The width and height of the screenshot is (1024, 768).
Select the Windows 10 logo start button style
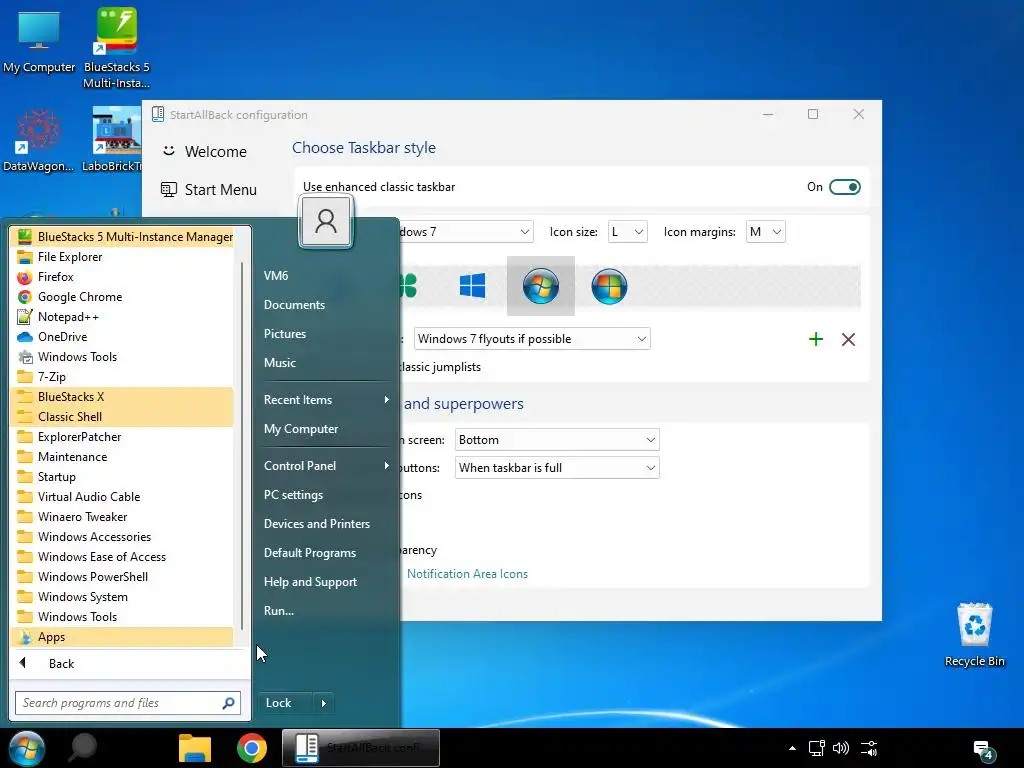point(472,286)
